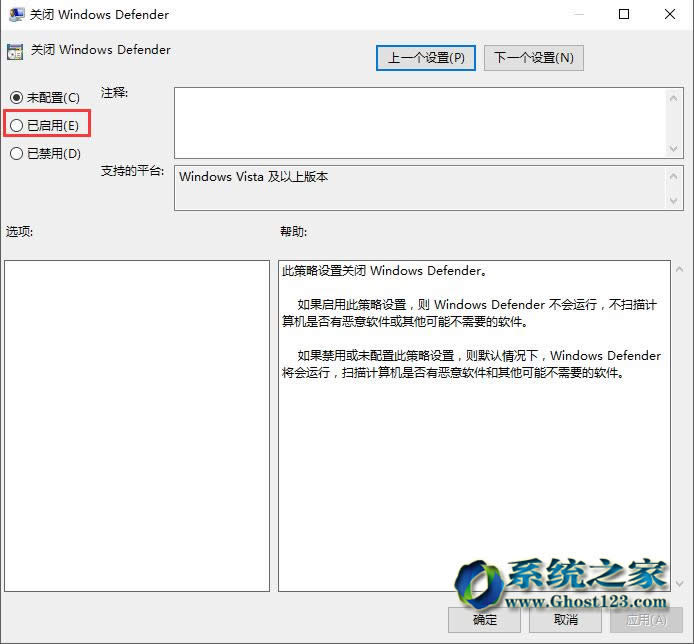Confirm changes with the 确定 button
Screen dimensions: 694x644
point(485,619)
